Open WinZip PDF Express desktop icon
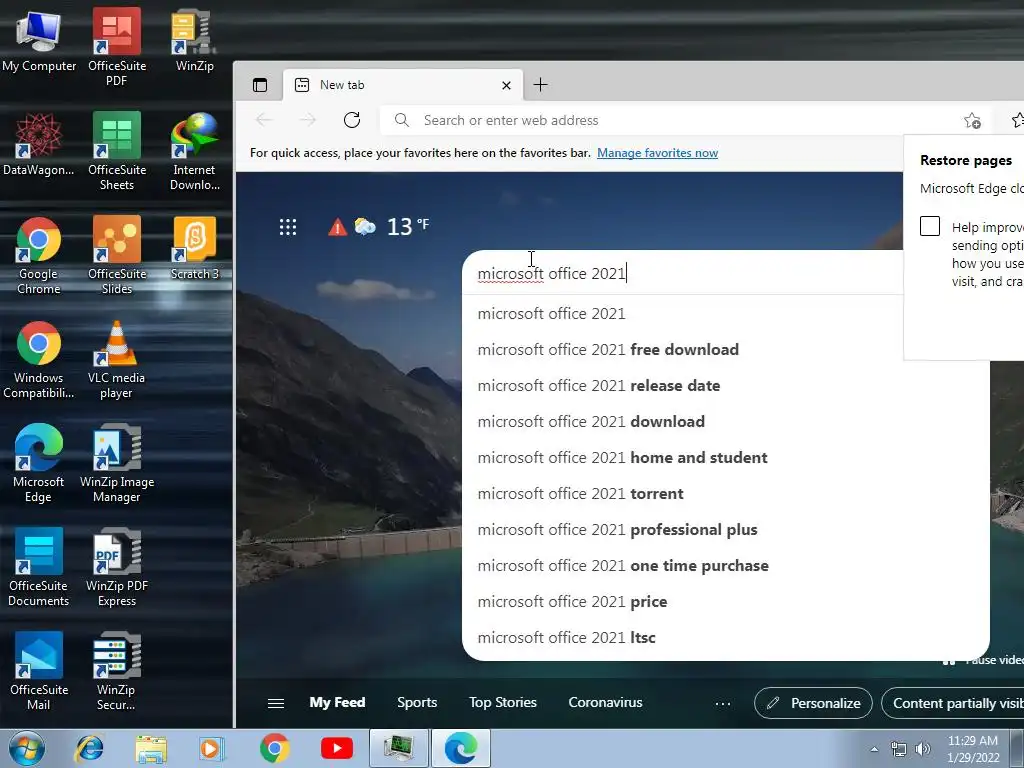 pyautogui.click(x=117, y=567)
